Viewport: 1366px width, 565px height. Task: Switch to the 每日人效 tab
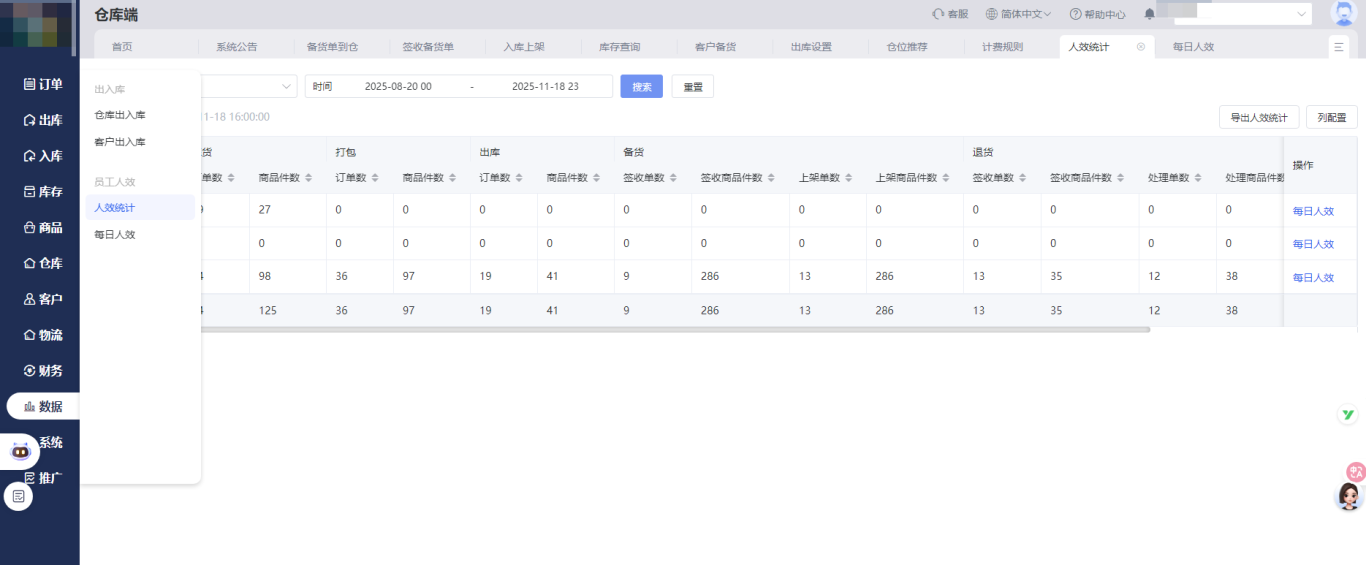click(x=1193, y=47)
